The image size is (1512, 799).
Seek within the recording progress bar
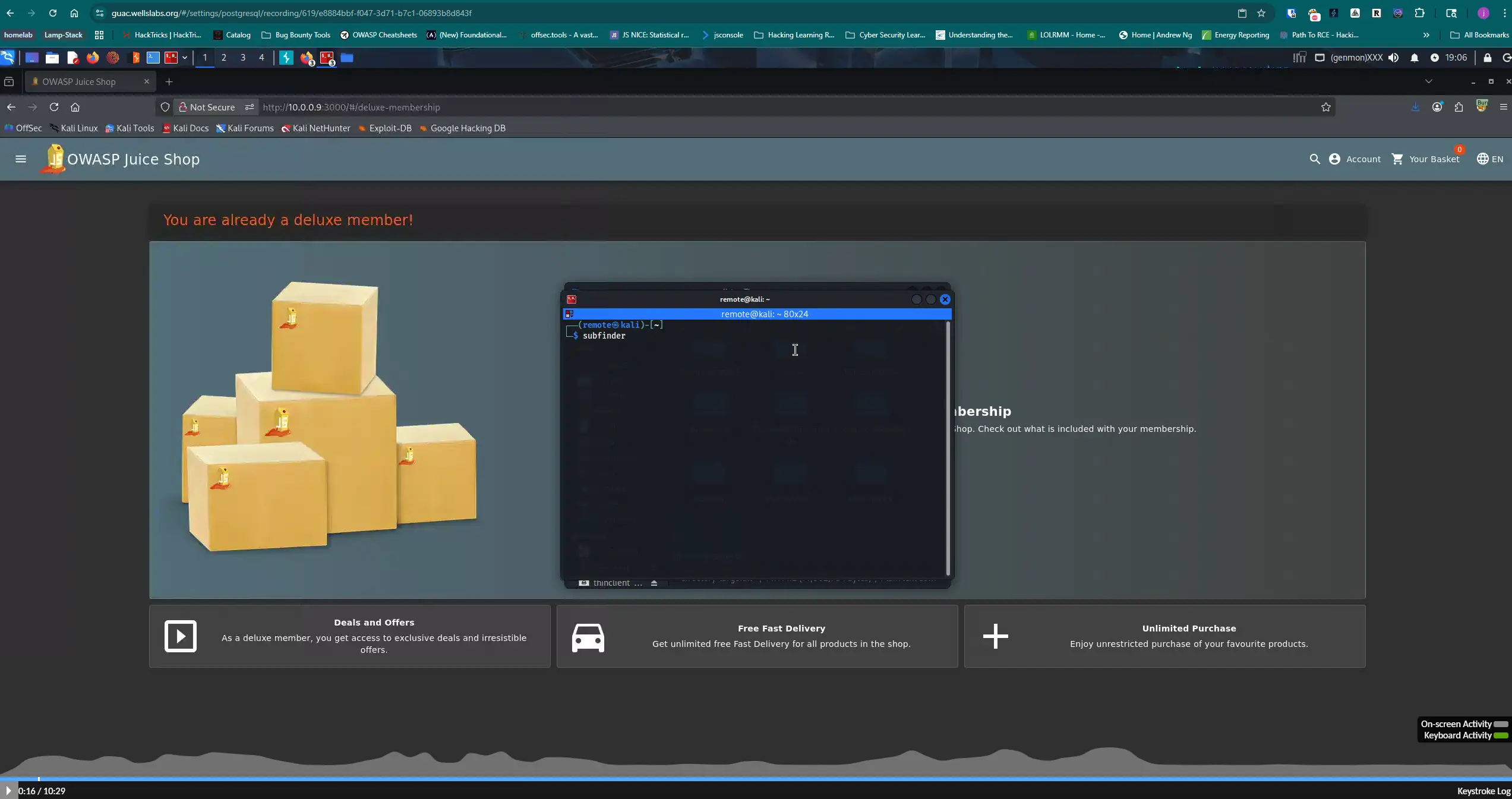click(756, 778)
